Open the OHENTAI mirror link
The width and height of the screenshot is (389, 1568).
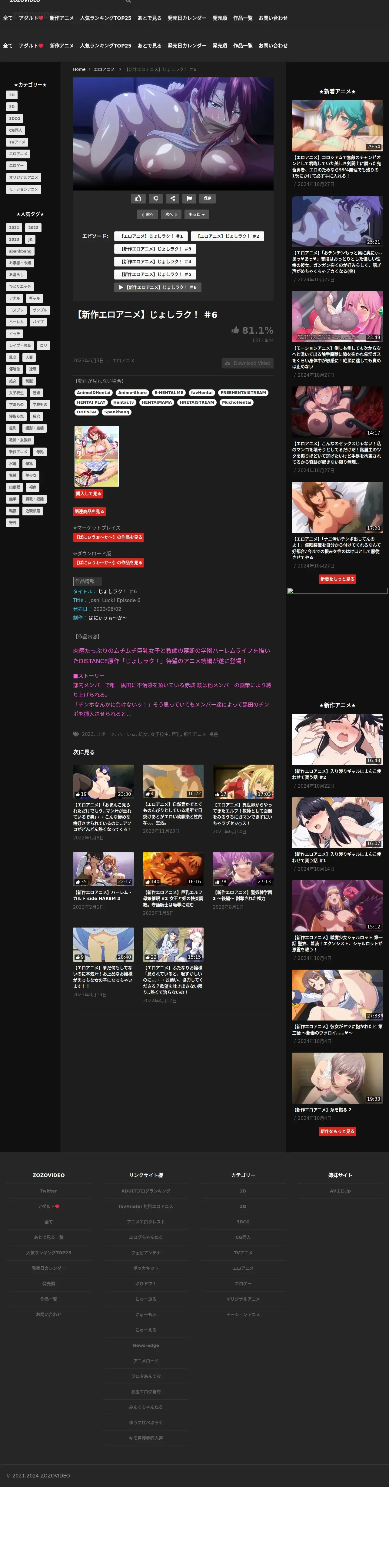(87, 412)
